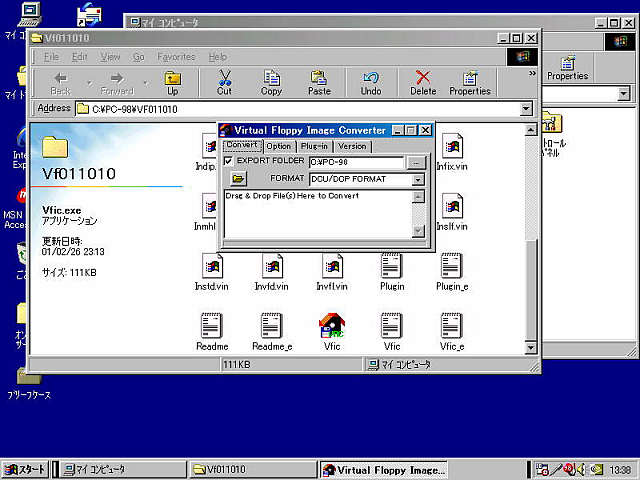Click the file list scroll up arrow

[x=530, y=130]
